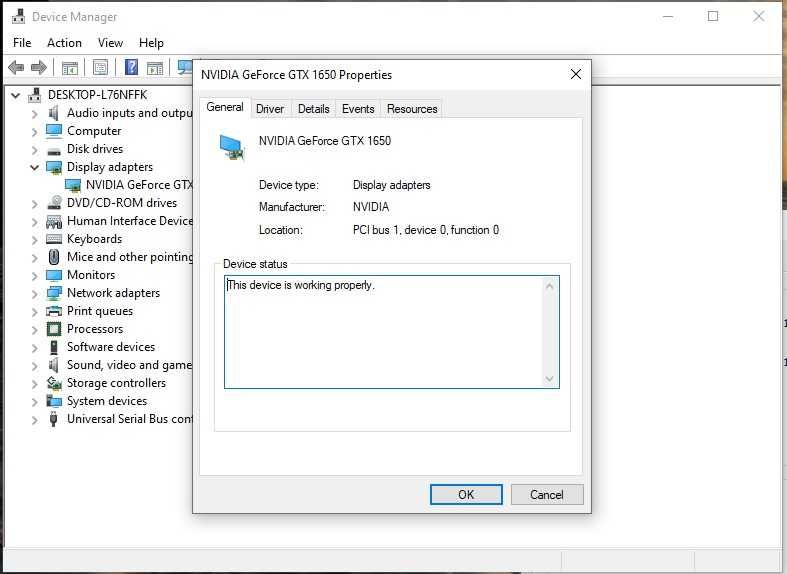Open the Help toolbar icon with question mark

click(x=132, y=67)
